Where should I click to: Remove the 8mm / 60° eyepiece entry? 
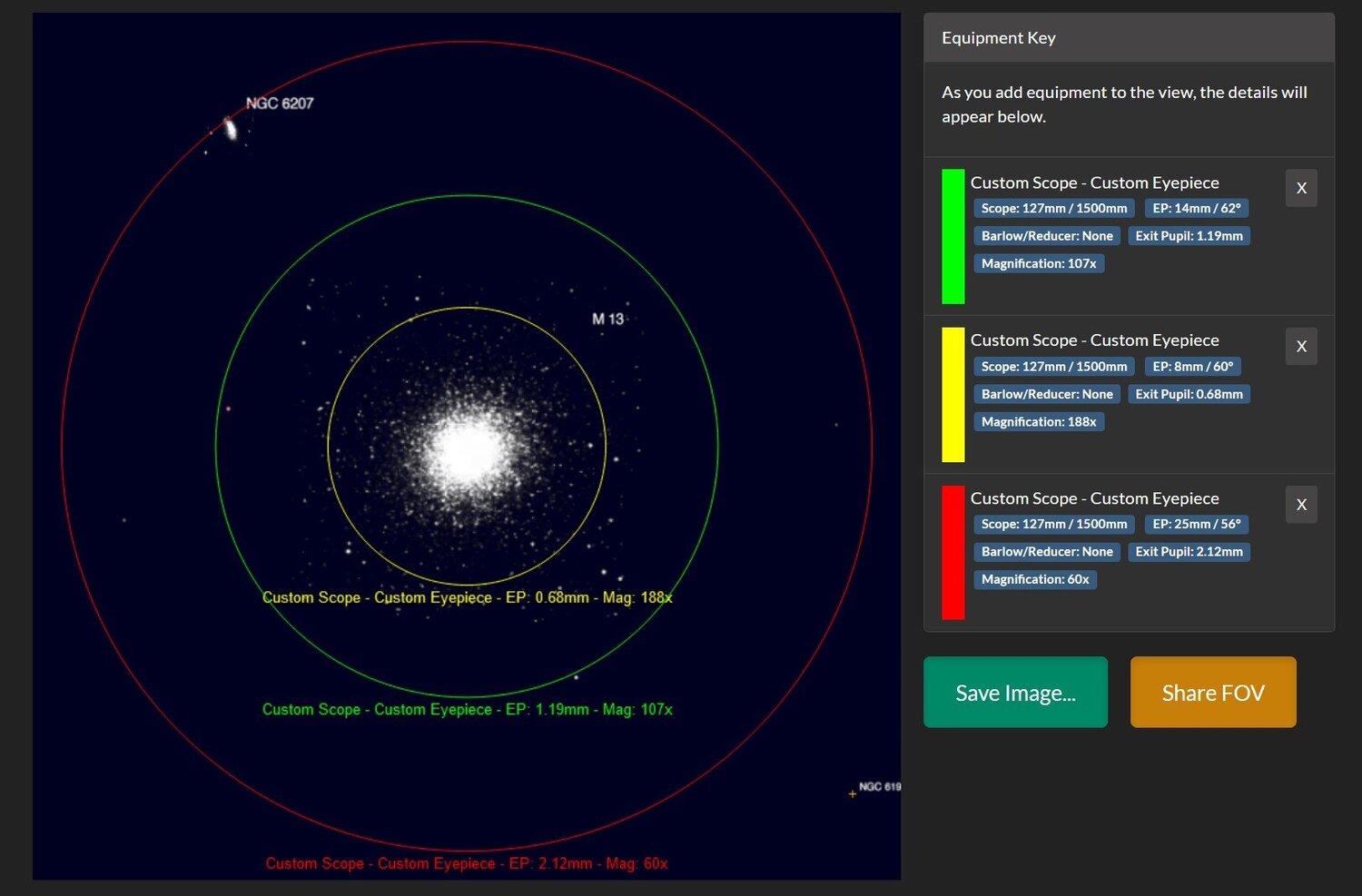coord(1301,346)
